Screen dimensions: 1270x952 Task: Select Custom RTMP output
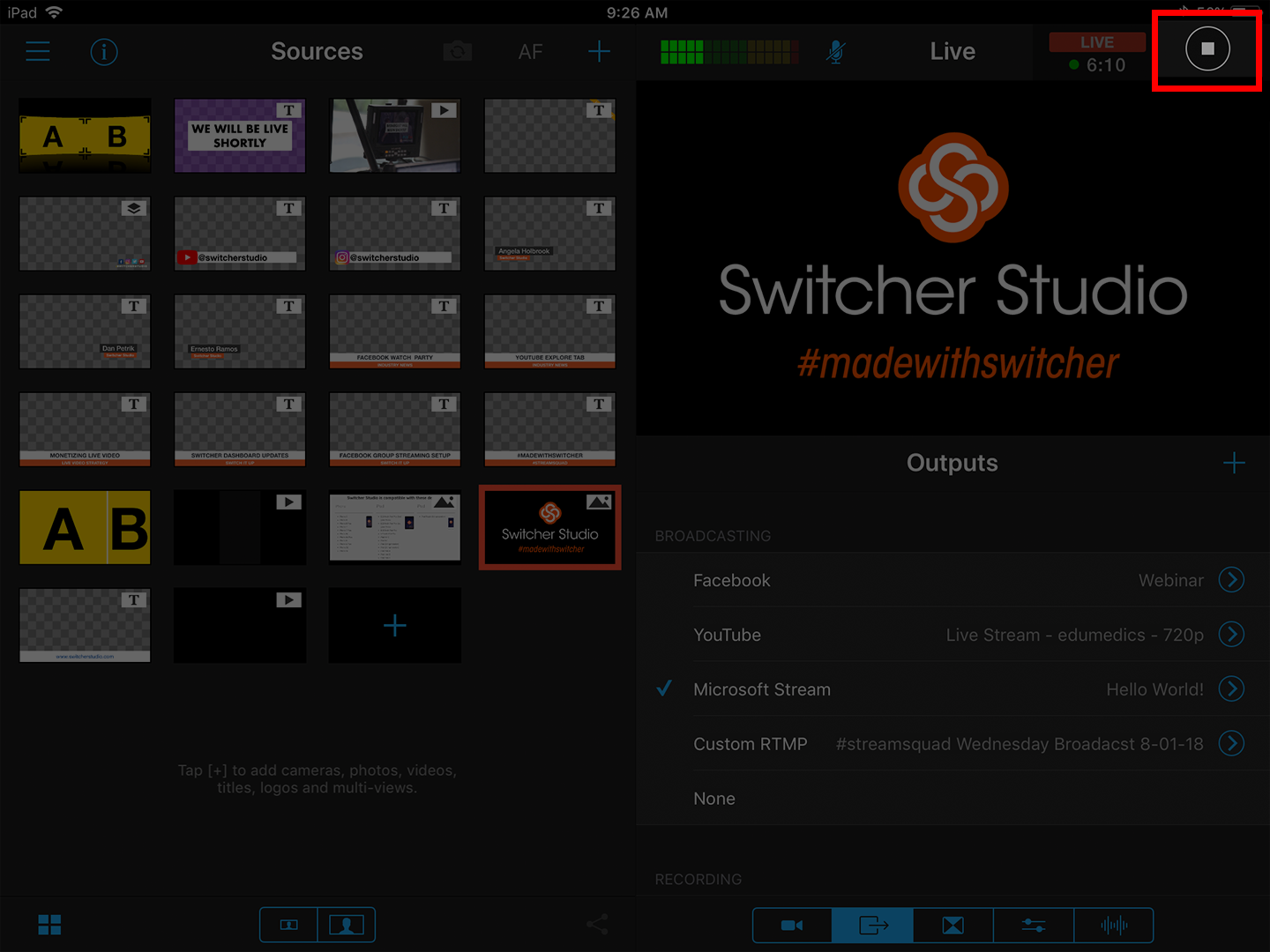pos(952,744)
